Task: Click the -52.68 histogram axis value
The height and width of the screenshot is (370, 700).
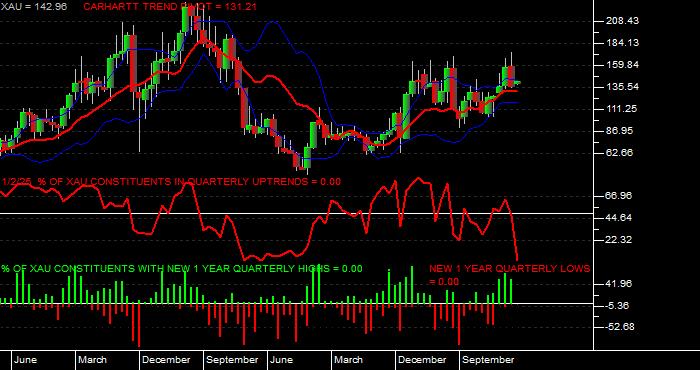Action: [620, 327]
